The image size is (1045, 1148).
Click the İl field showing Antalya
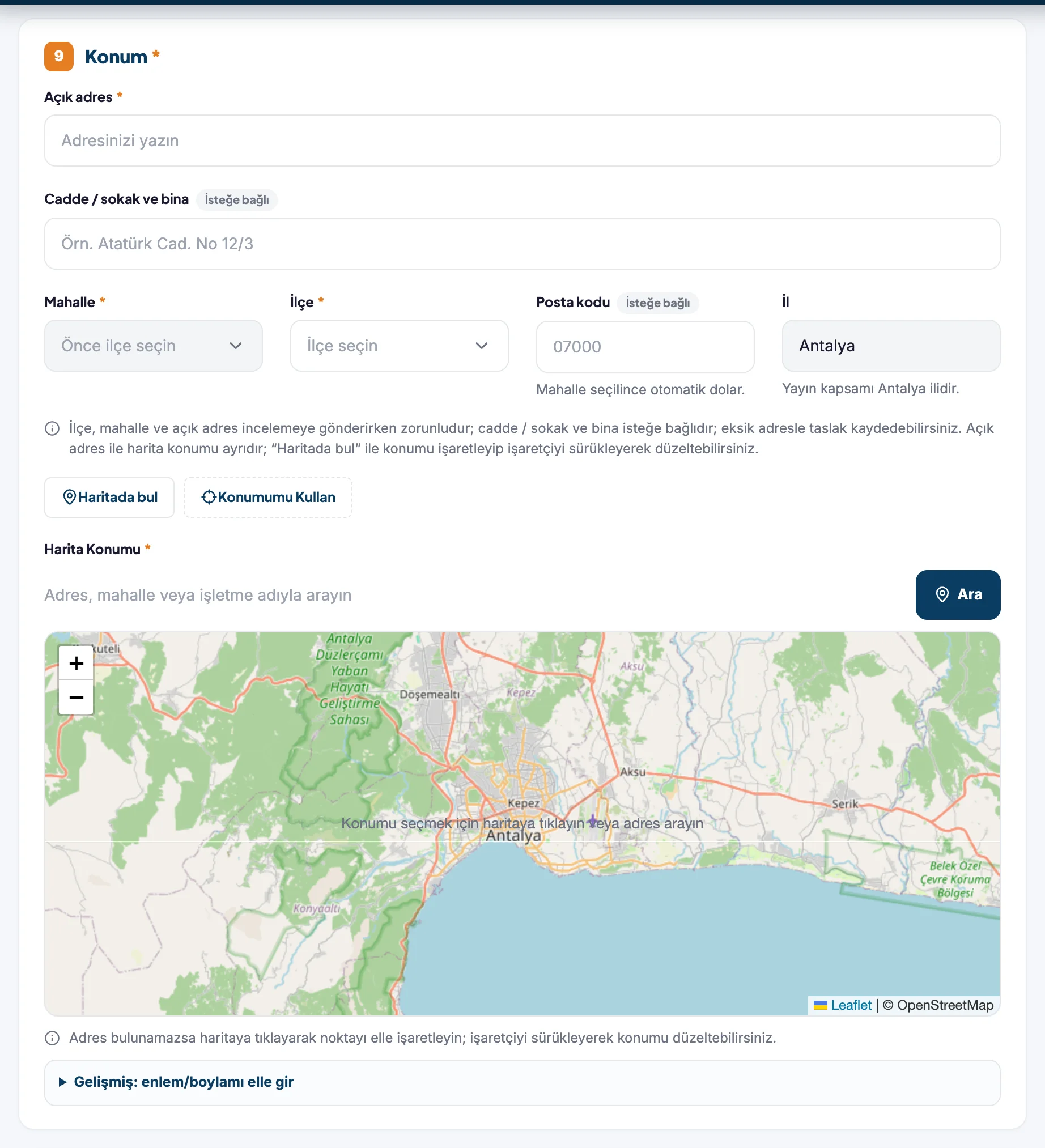[891, 346]
